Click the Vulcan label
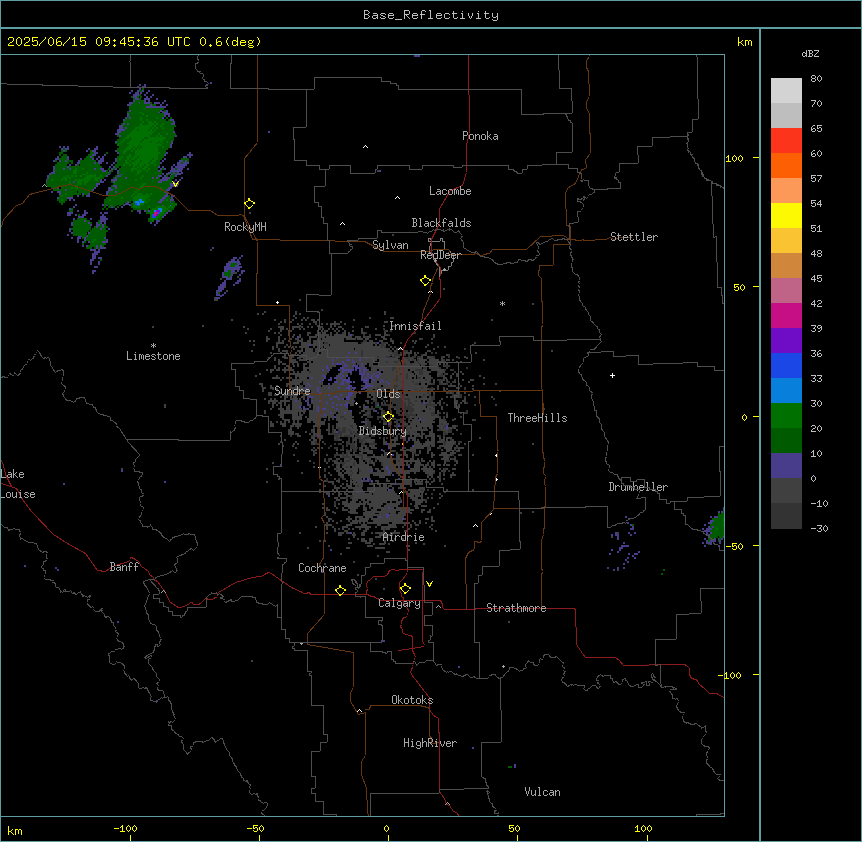Image resolution: width=862 pixels, height=842 pixels. coord(543,792)
